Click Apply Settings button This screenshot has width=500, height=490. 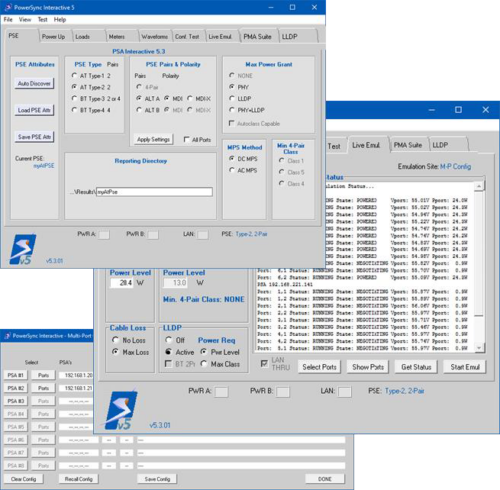click(x=153, y=139)
